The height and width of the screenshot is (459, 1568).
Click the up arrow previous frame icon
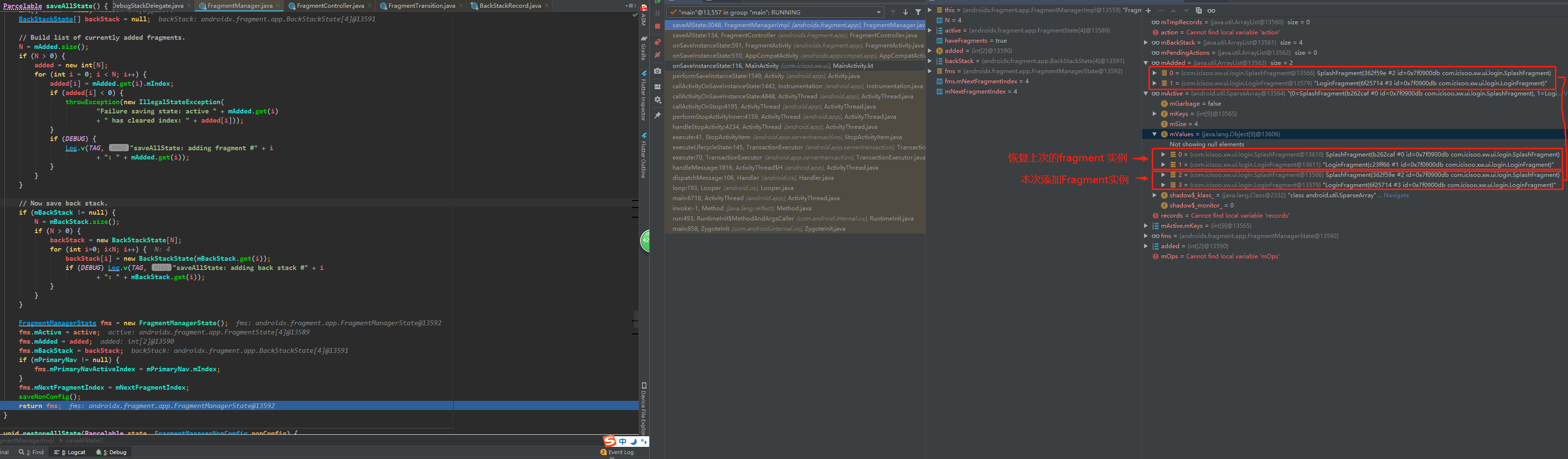pyautogui.click(x=893, y=12)
